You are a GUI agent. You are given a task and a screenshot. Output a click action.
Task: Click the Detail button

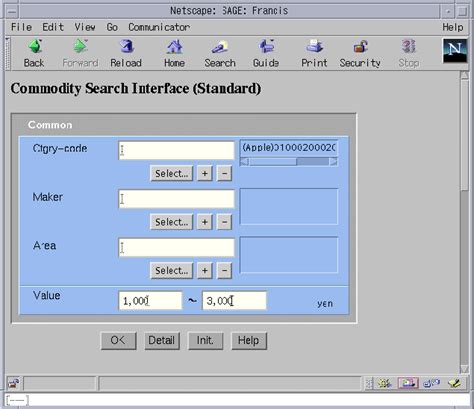tap(162, 341)
